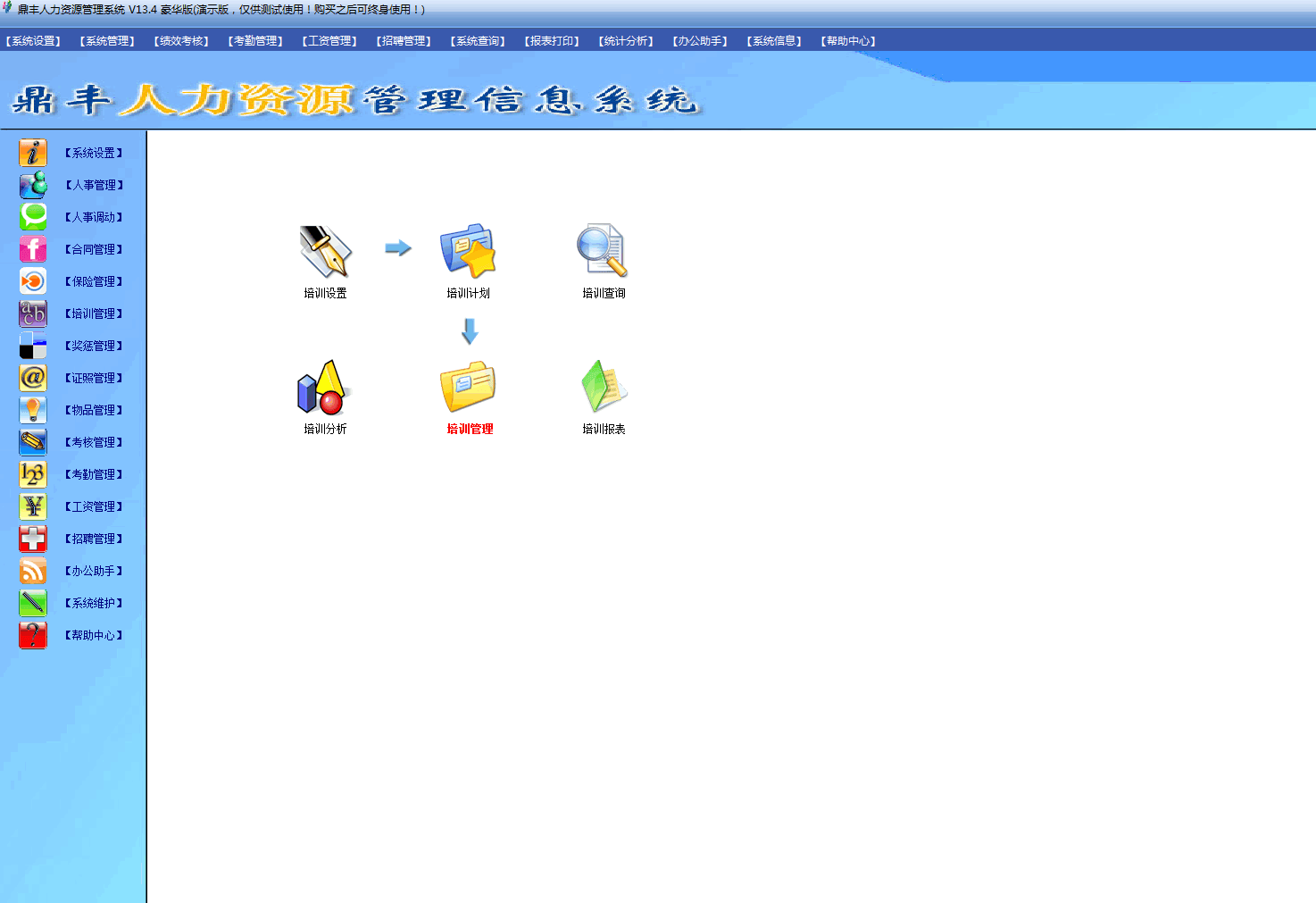Select 【考勤管理】 sidebar label
This screenshot has width=1316, height=903.
tap(94, 474)
